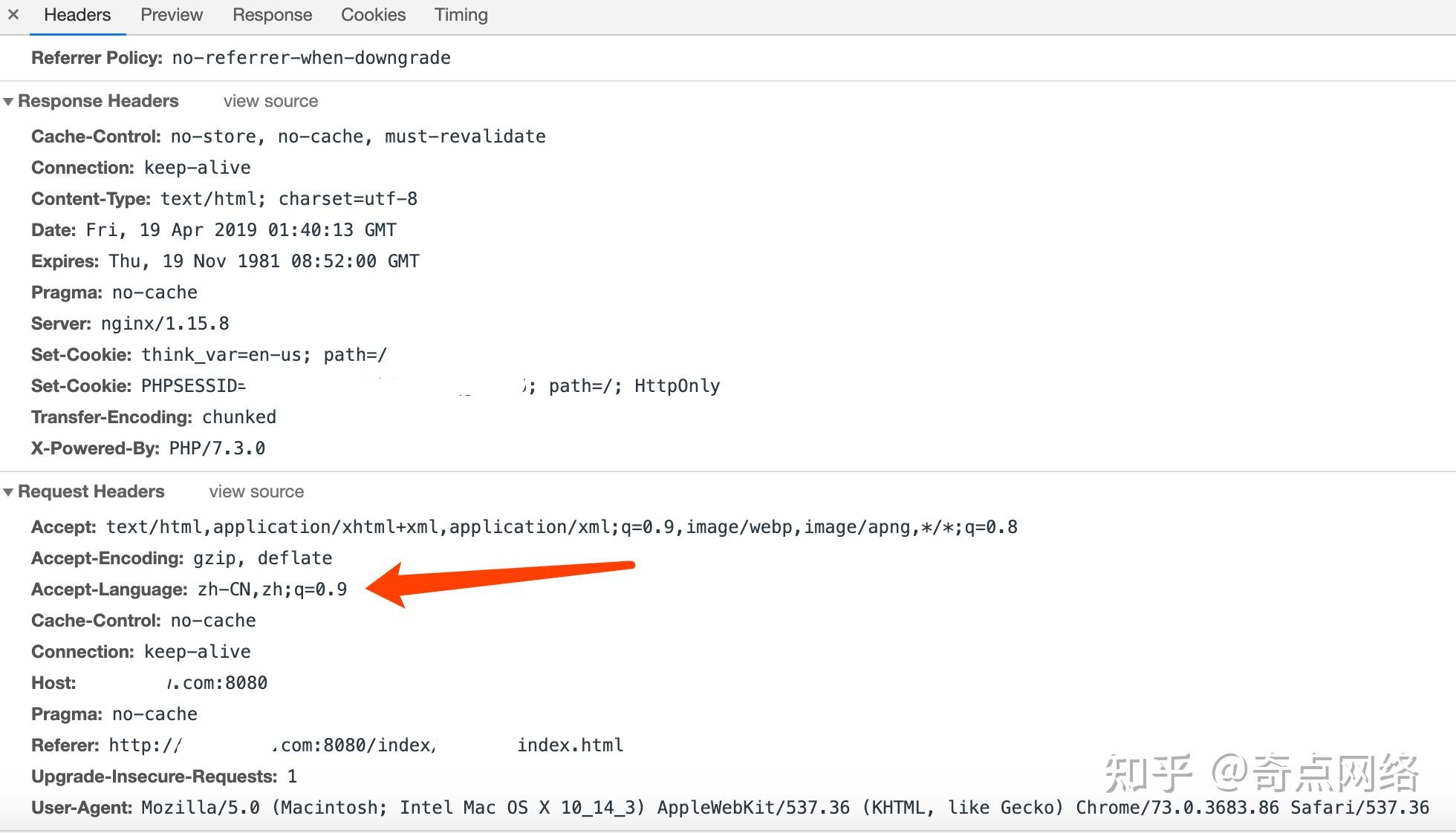Select the Headers tab
The image size is (1456, 833).
pos(77,15)
